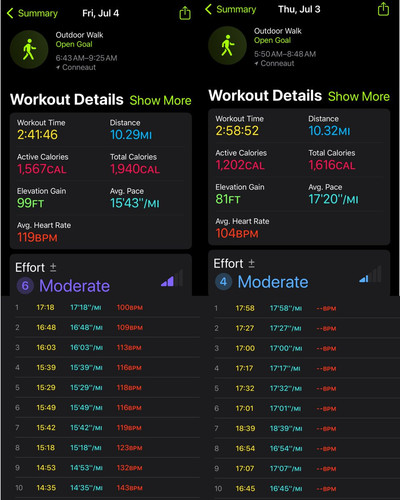400x500 pixels.
Task: Tap the 119BPM Avg. Heart Rate value
Action: click(x=37, y=237)
